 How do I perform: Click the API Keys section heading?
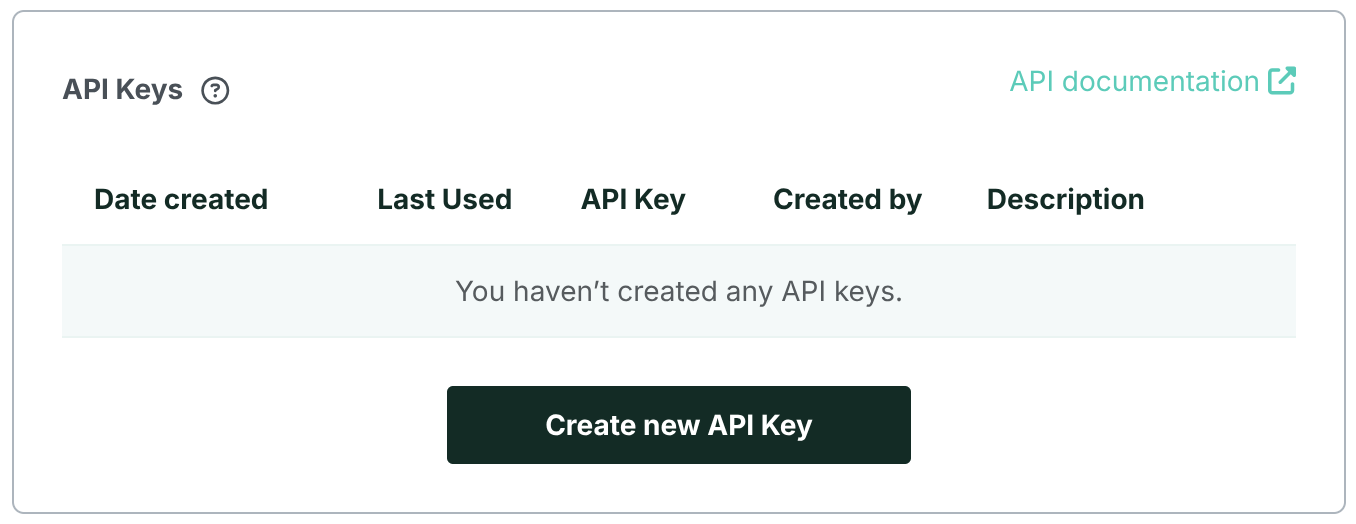(x=123, y=90)
